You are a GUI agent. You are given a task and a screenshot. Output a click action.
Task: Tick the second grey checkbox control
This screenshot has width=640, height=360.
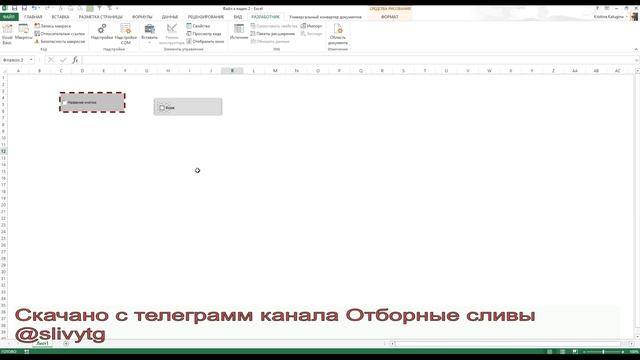click(162, 108)
